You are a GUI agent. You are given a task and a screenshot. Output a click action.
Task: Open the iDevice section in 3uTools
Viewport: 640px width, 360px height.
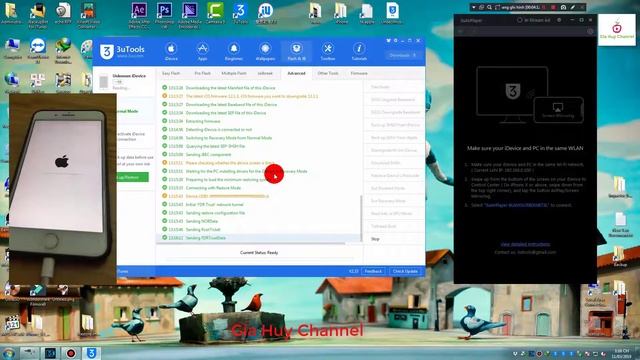coord(171,52)
